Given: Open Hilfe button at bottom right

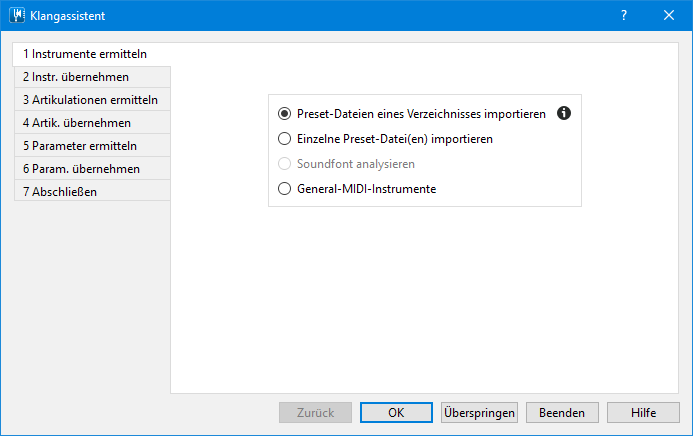Looking at the screenshot, I should pyautogui.click(x=643, y=413).
